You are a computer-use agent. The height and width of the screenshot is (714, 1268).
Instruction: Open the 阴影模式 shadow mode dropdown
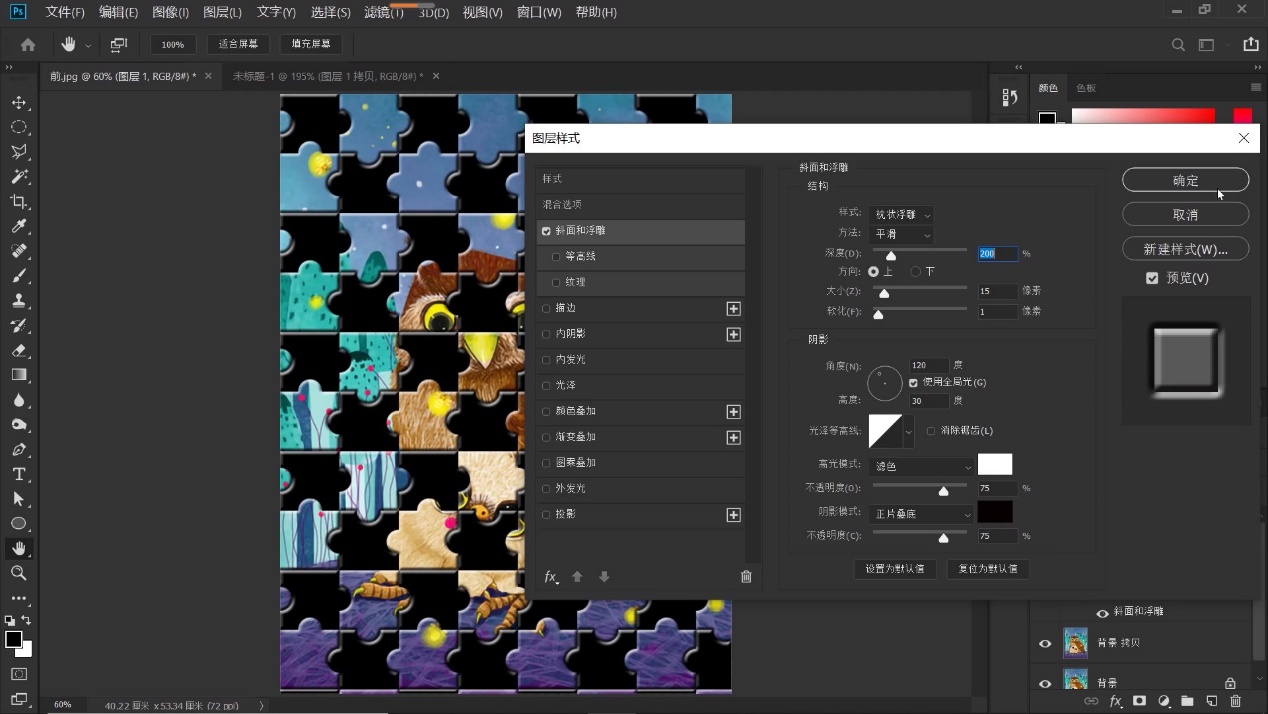[921, 514]
